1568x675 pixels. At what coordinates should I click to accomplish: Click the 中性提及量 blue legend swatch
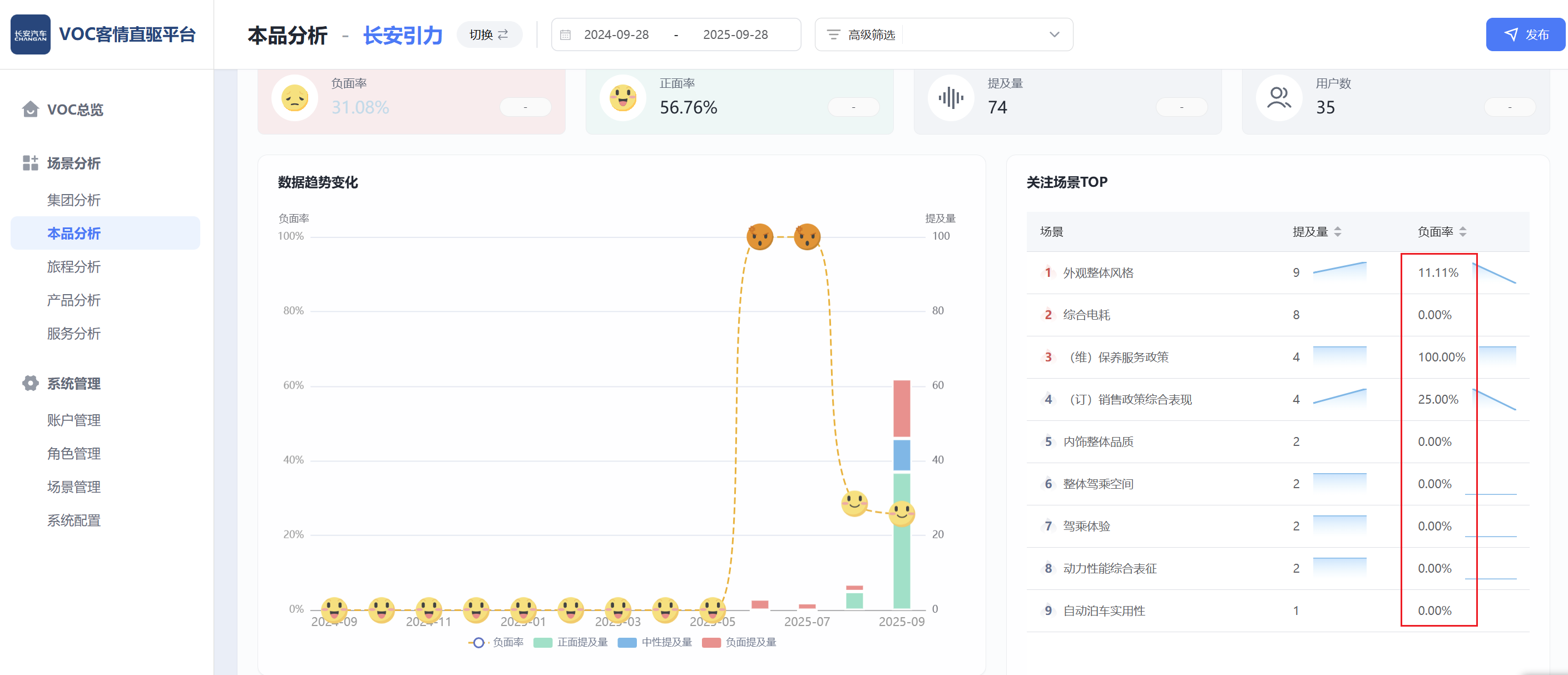[627, 643]
